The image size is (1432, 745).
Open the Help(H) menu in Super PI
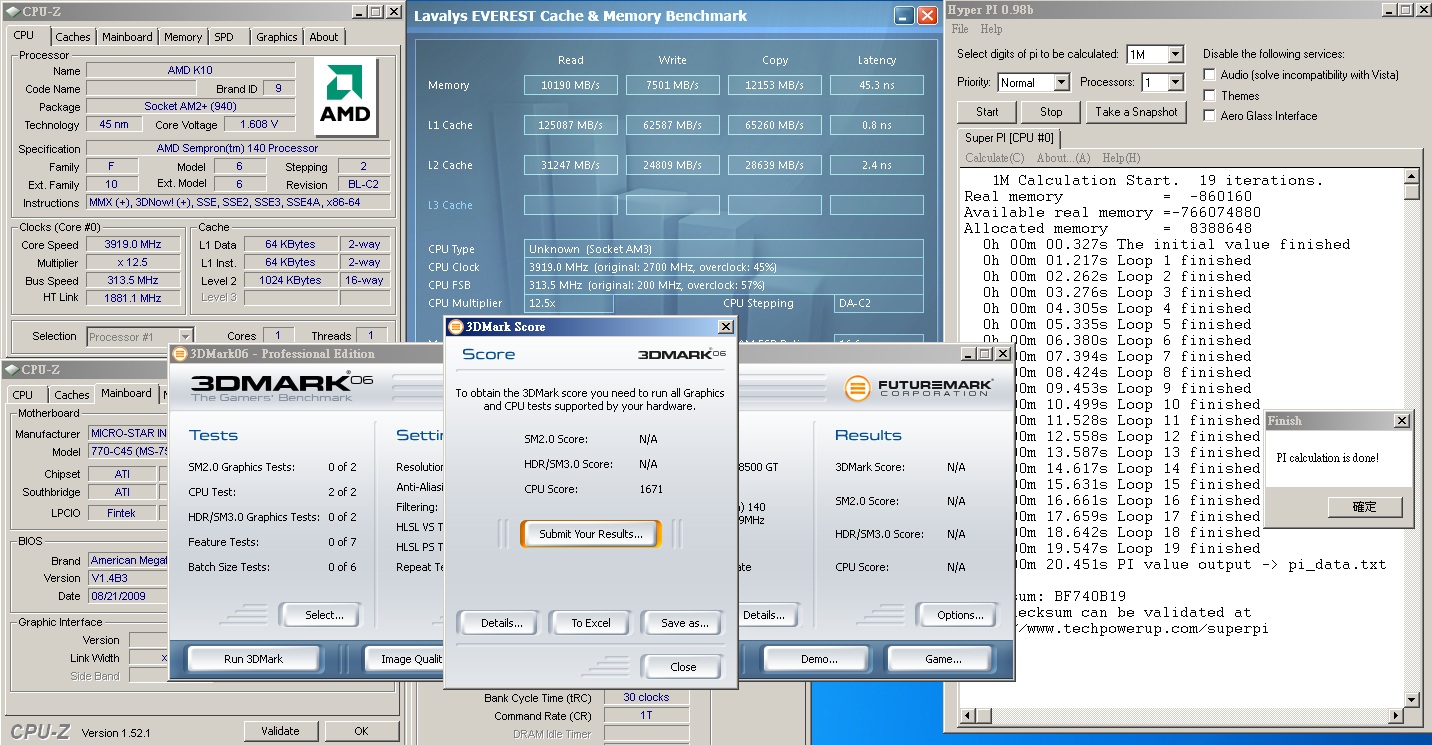tap(1121, 158)
